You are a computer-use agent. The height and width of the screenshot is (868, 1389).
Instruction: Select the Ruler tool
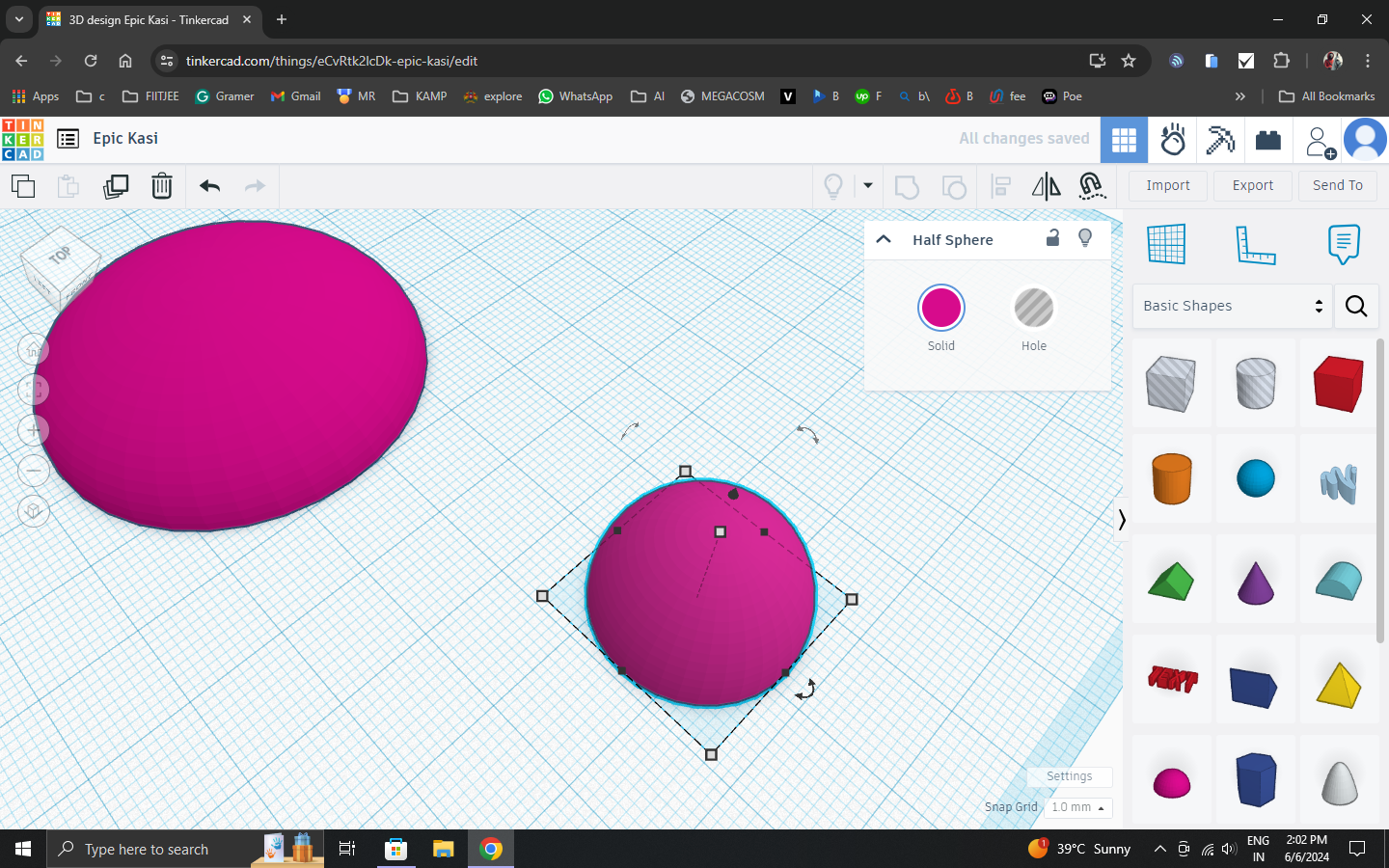click(x=1255, y=245)
